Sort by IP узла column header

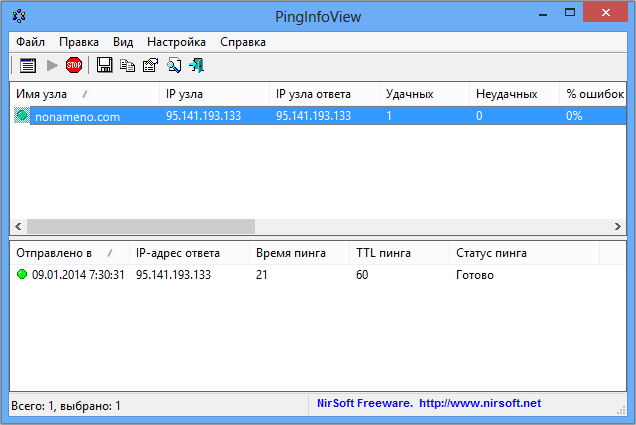click(x=215, y=94)
